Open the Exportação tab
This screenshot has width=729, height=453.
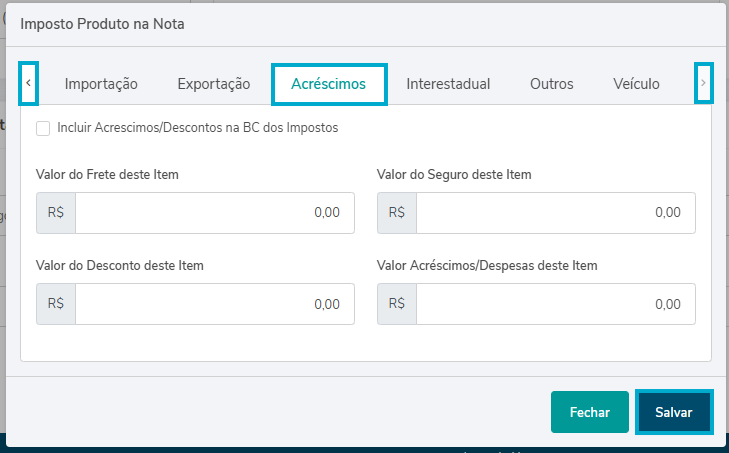213,84
